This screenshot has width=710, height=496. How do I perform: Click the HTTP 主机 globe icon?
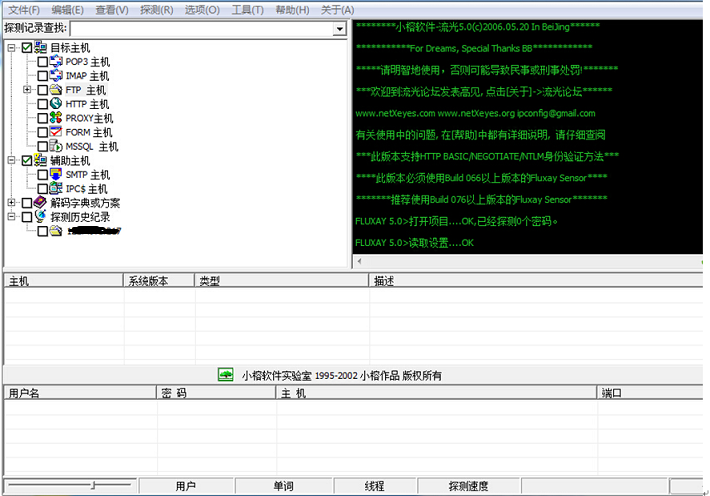pyautogui.click(x=57, y=104)
